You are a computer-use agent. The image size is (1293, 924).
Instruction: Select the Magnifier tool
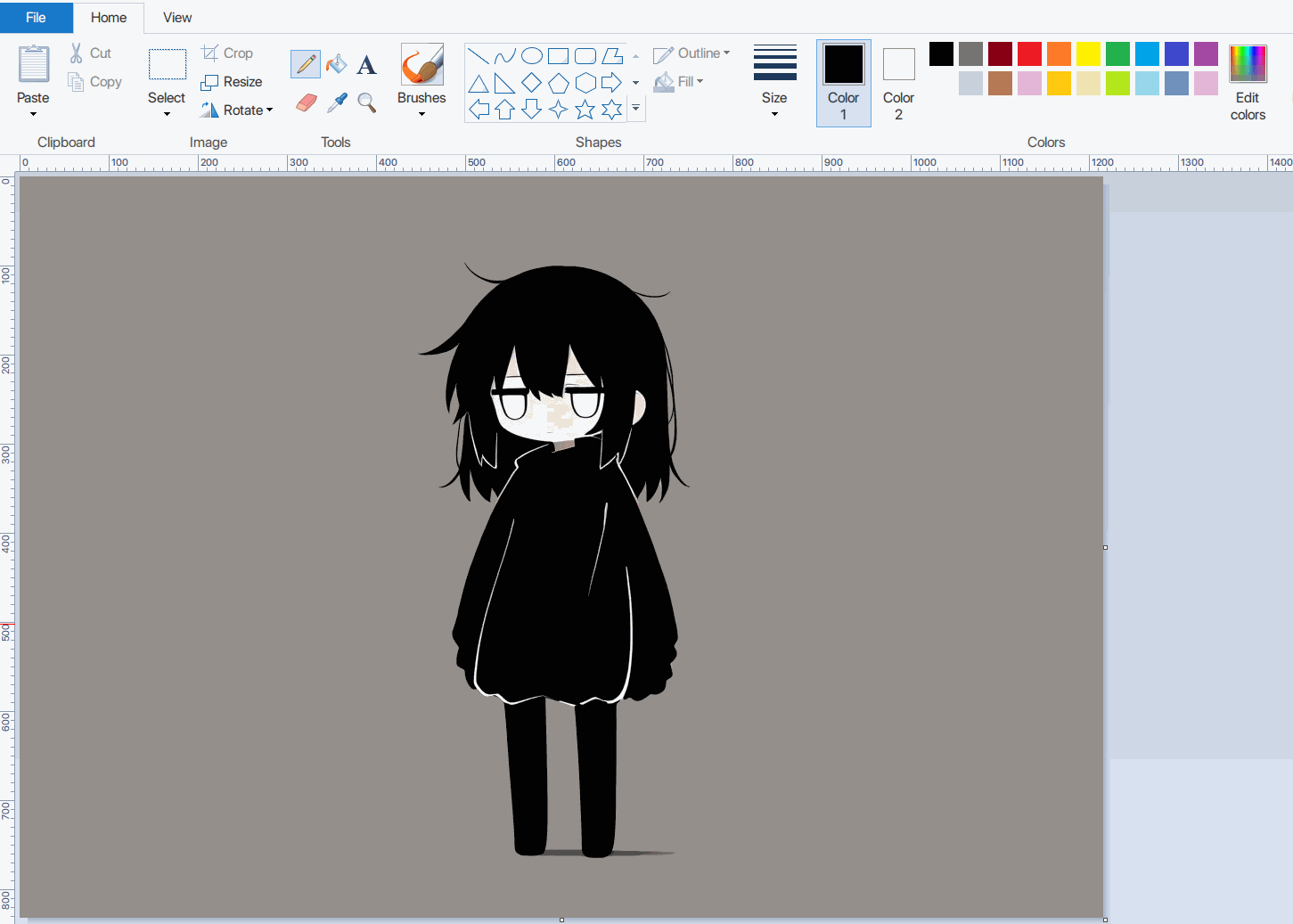tap(366, 102)
